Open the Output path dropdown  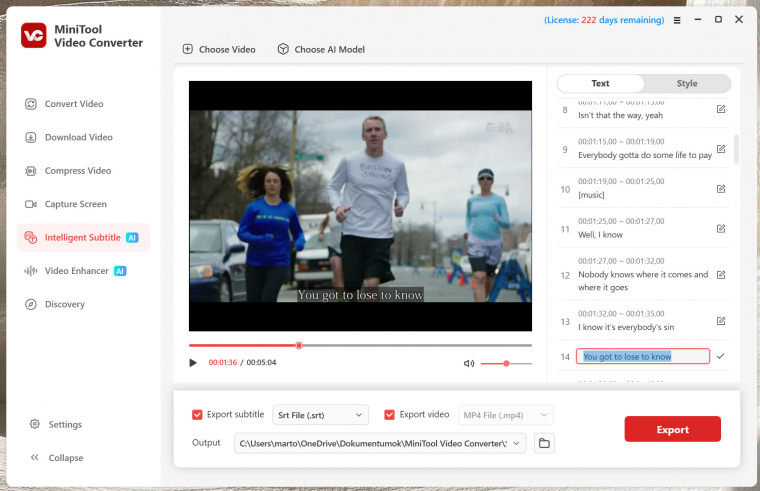click(x=516, y=443)
